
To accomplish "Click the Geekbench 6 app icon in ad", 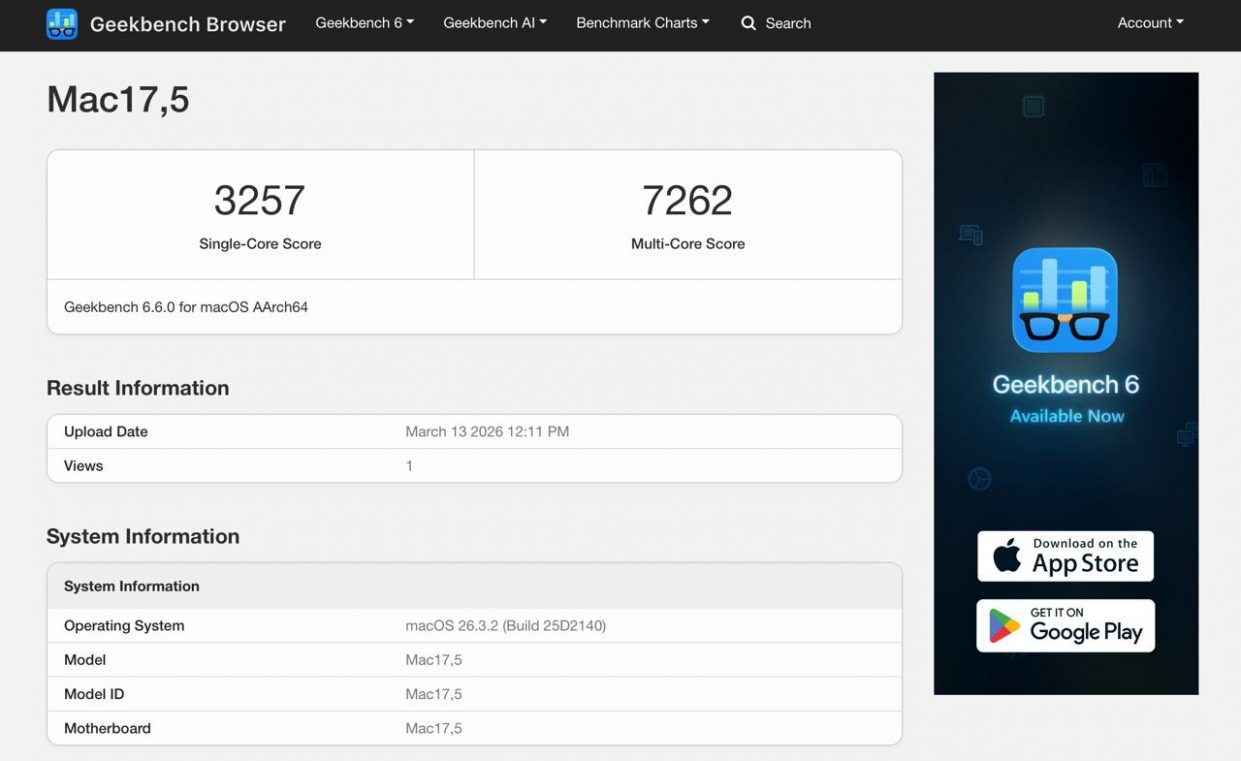I will tap(1065, 300).
